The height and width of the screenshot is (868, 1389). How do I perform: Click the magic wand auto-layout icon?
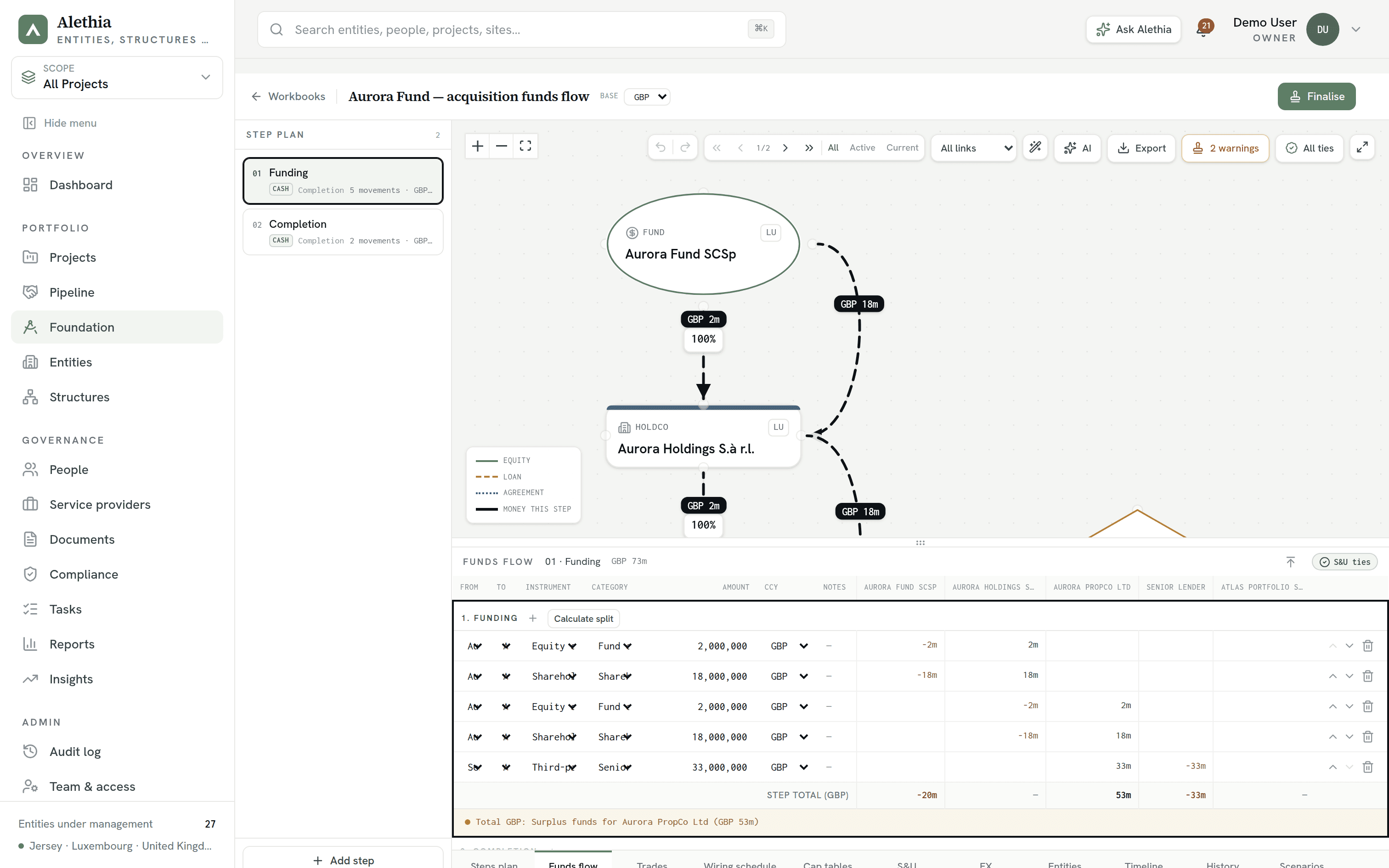(x=1035, y=147)
